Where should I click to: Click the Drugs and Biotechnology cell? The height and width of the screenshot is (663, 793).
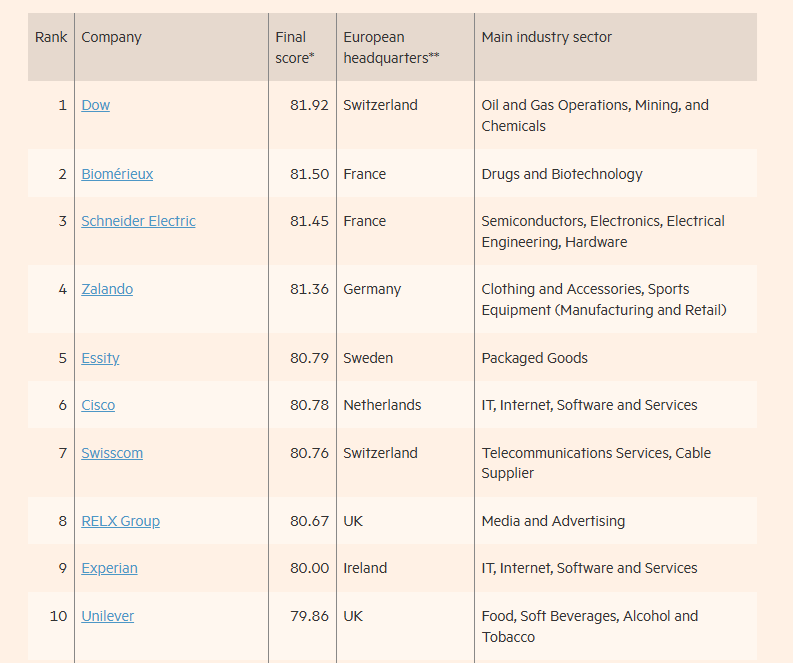tap(562, 174)
